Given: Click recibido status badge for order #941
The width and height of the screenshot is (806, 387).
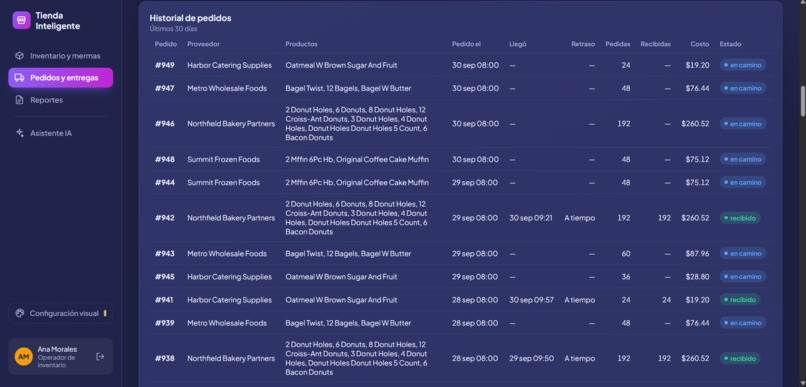Looking at the screenshot, I should point(740,300).
